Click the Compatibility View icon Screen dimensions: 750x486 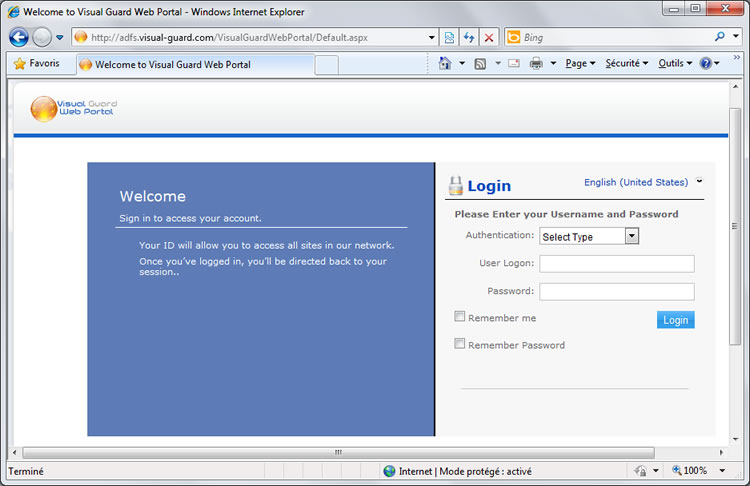coord(449,38)
